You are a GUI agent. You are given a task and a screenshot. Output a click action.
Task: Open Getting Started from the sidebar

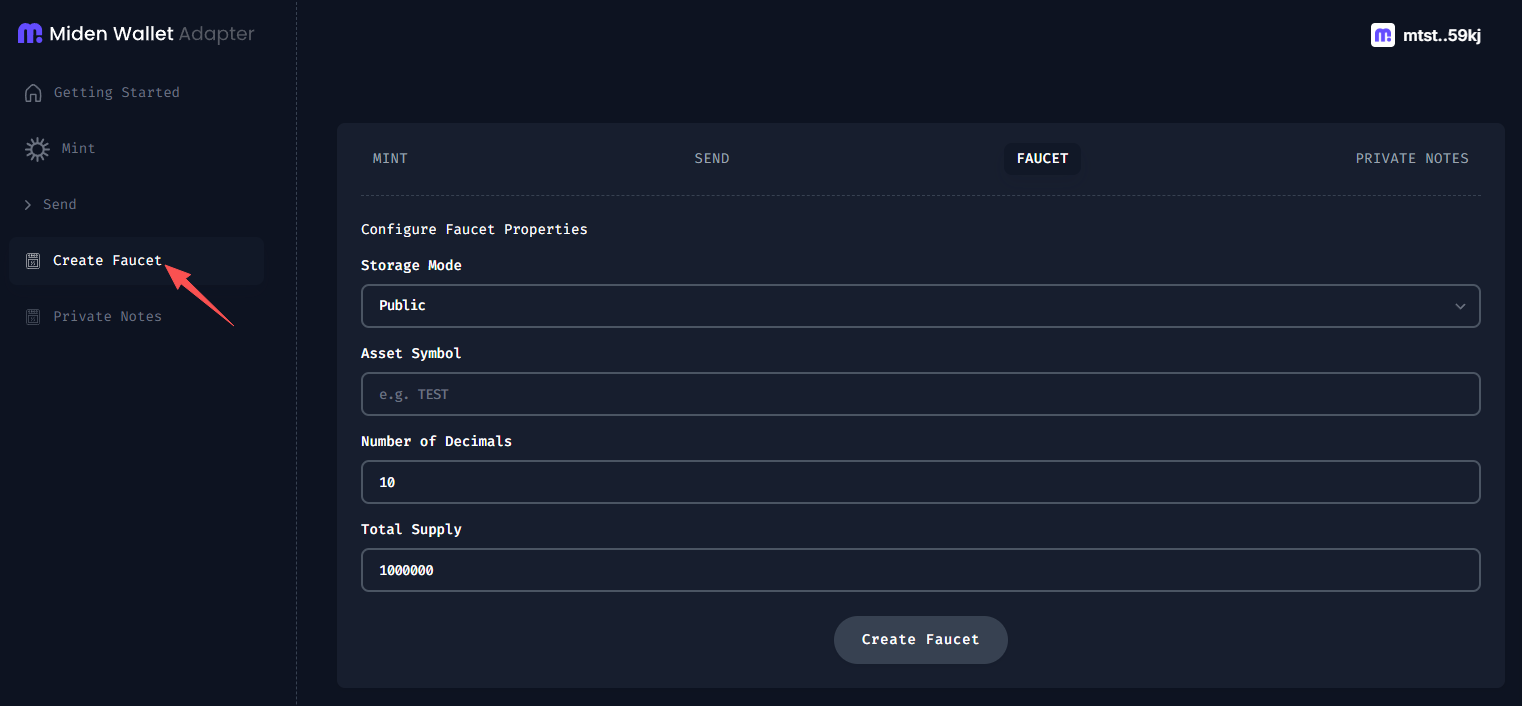pyautogui.click(x=117, y=92)
